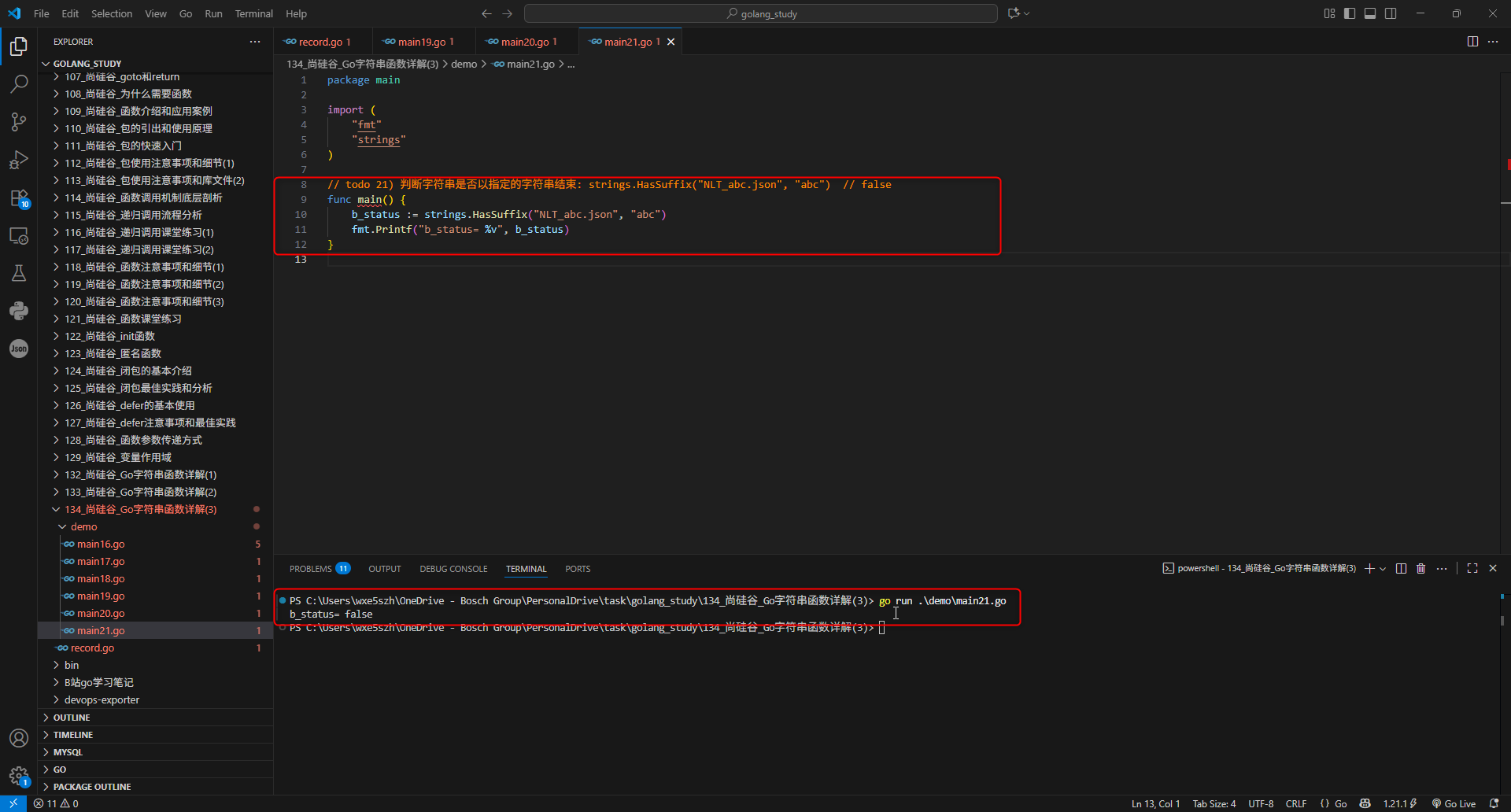Toggle the Secondary Side Bar visibility
This screenshot has height=812, width=1511.
pos(1391,13)
